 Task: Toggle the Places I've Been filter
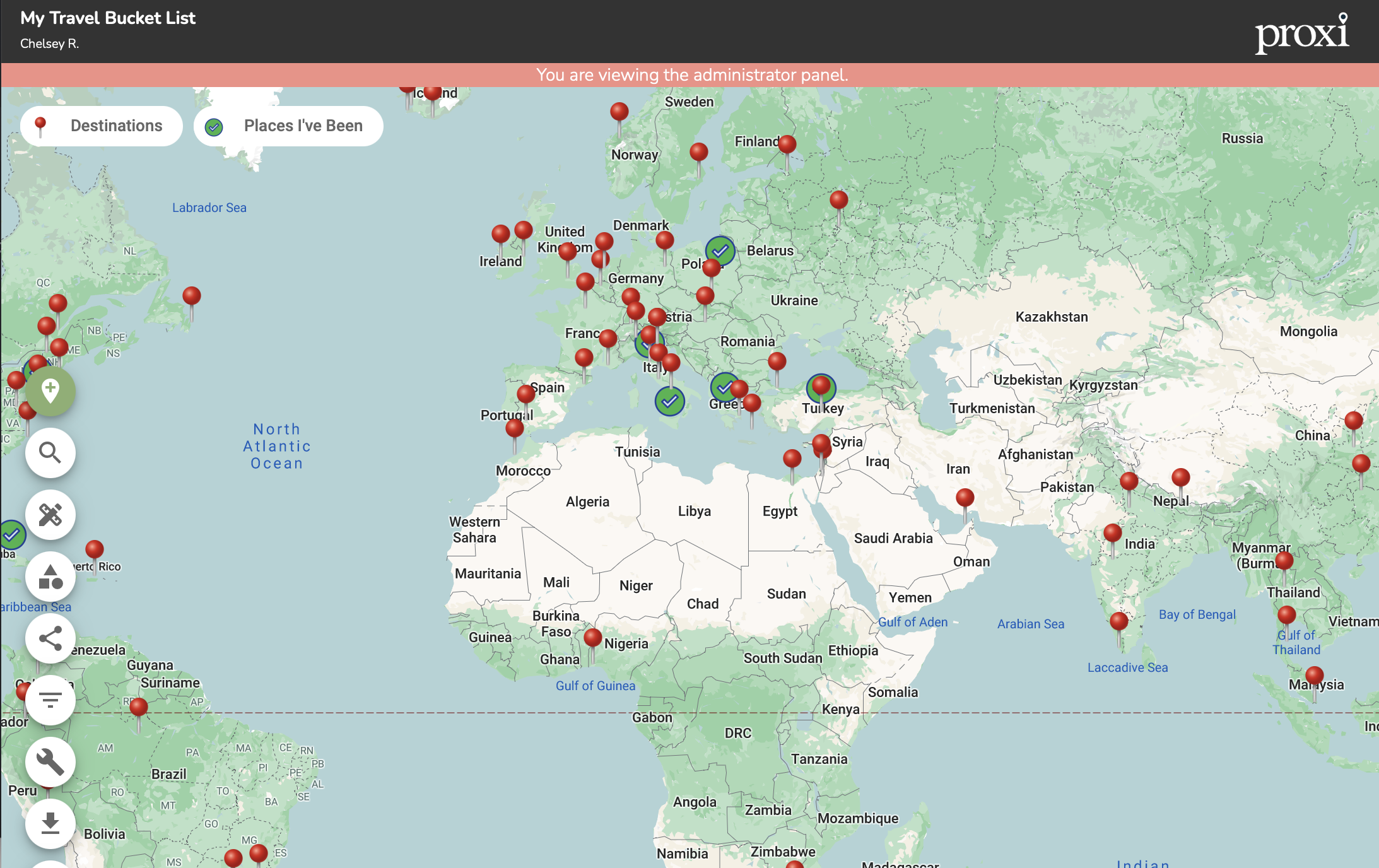(x=288, y=126)
